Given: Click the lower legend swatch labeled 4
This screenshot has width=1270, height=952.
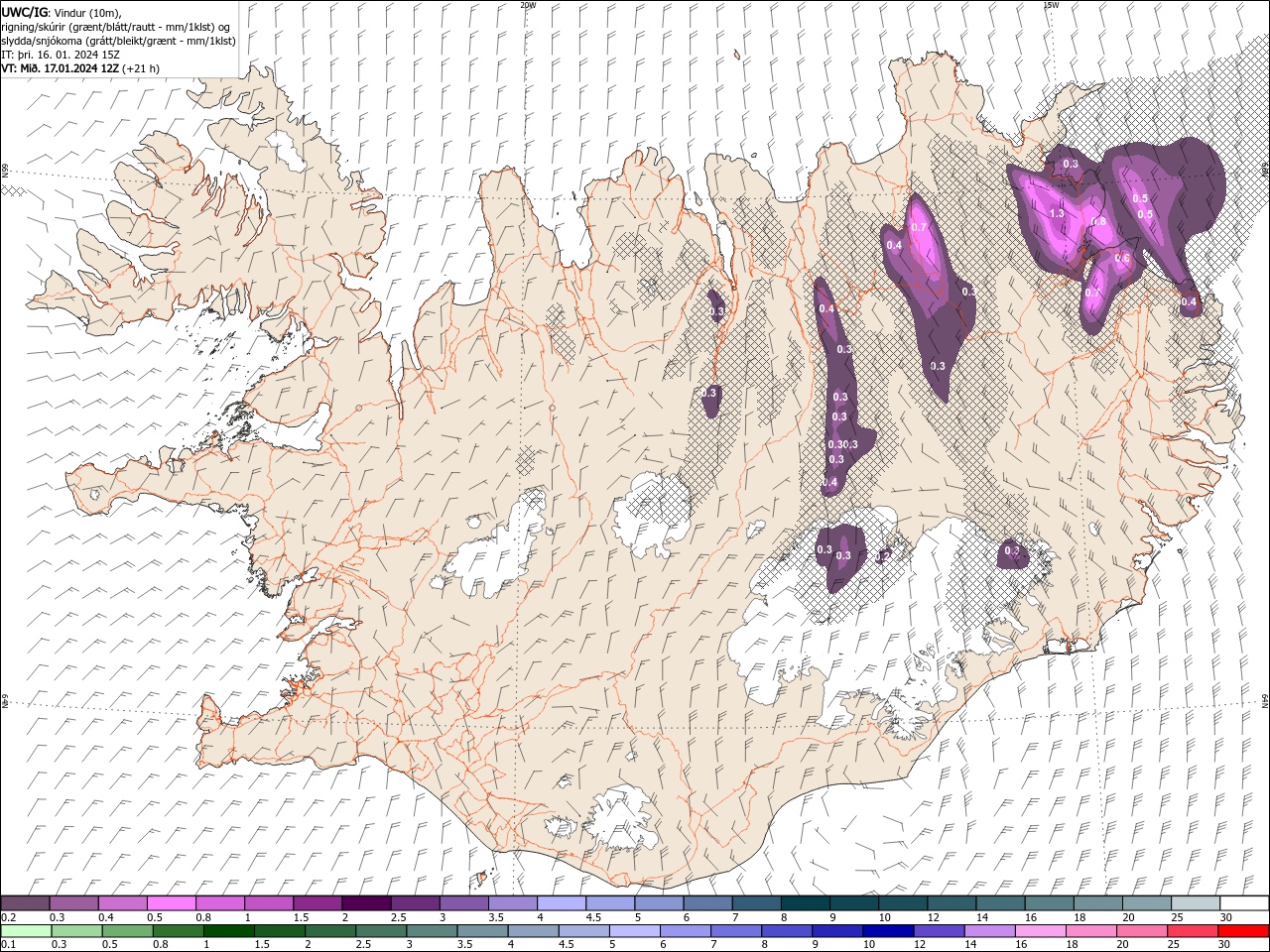Looking at the screenshot, I should click(533, 931).
